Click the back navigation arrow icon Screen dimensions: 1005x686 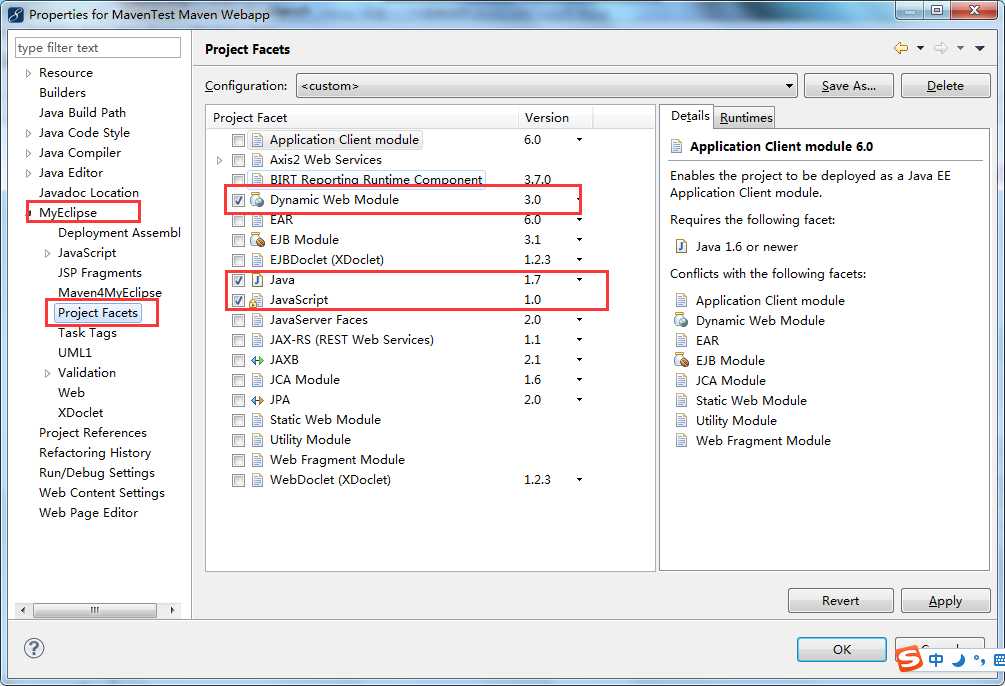[901, 48]
